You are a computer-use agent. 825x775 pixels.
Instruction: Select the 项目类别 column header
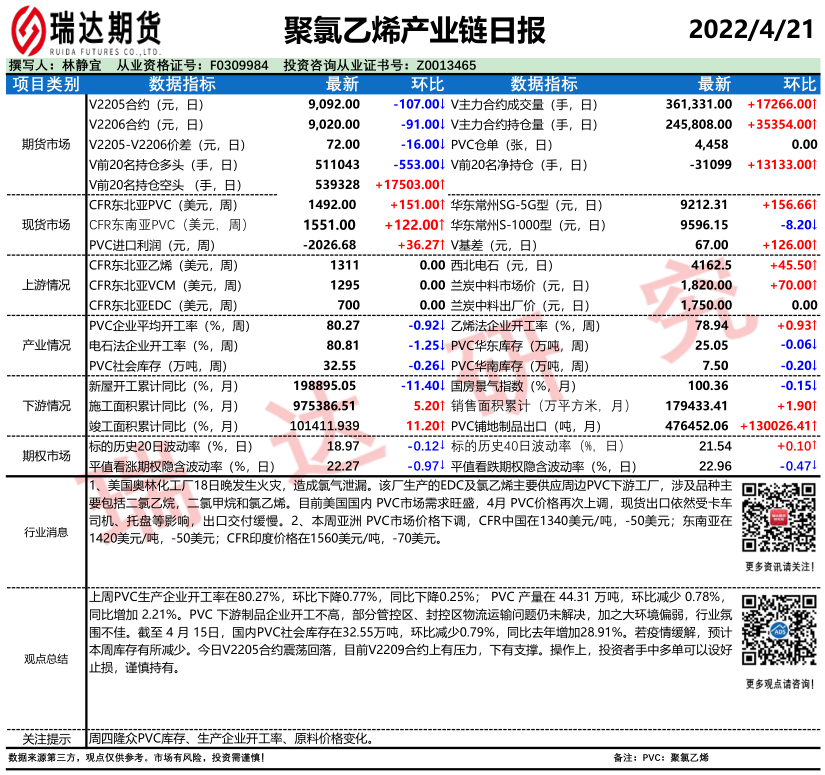[46, 84]
